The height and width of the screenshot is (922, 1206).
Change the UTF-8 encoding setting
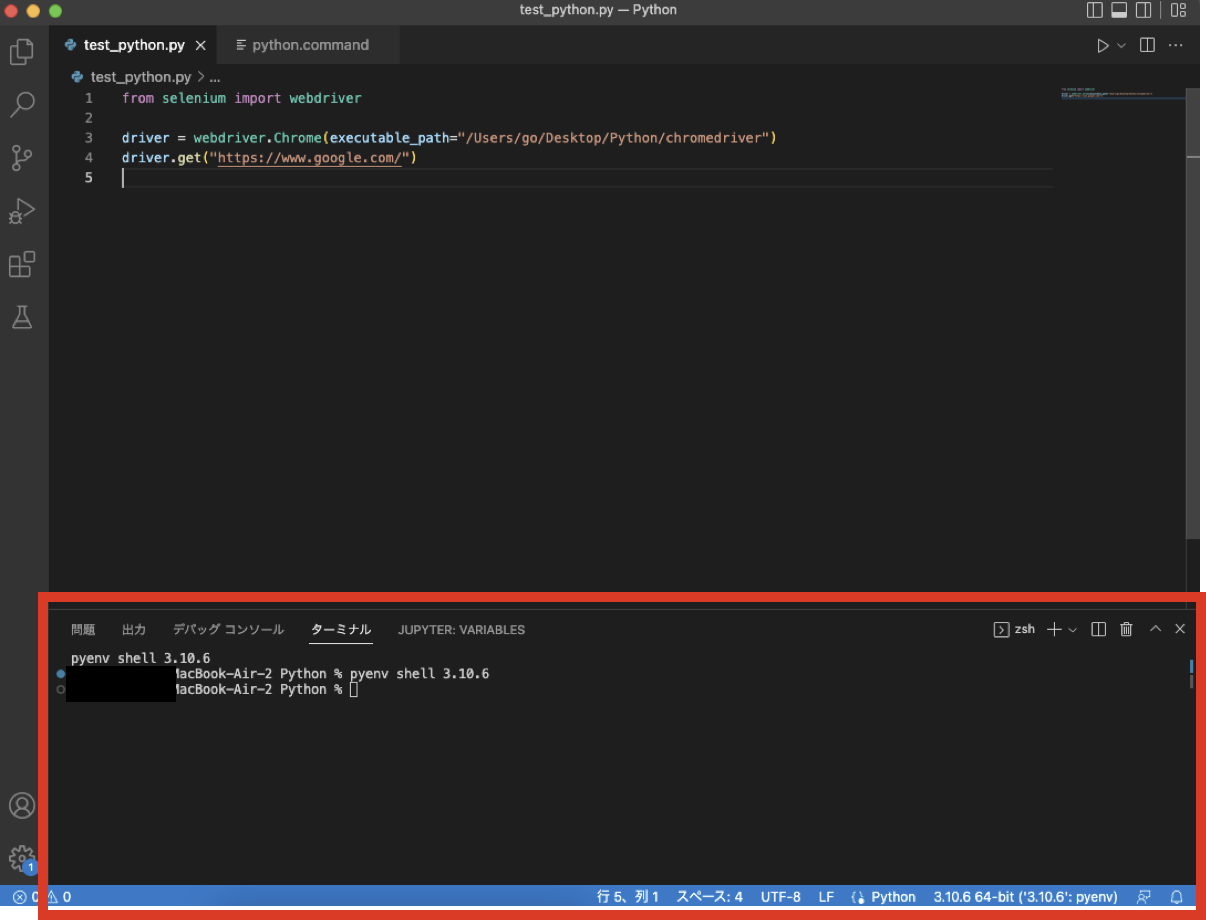[780, 896]
